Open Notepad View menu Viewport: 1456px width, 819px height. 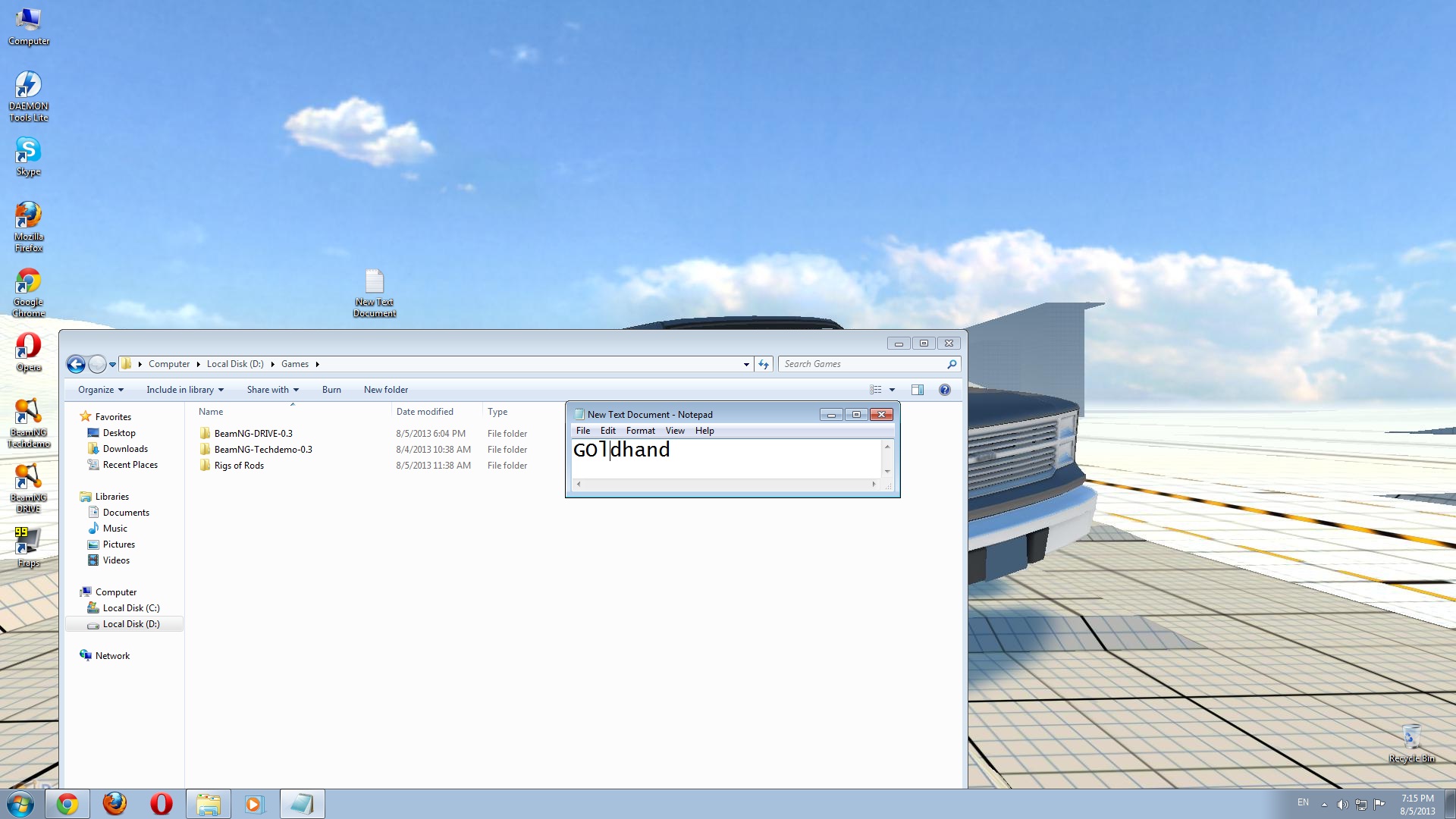[x=675, y=431]
